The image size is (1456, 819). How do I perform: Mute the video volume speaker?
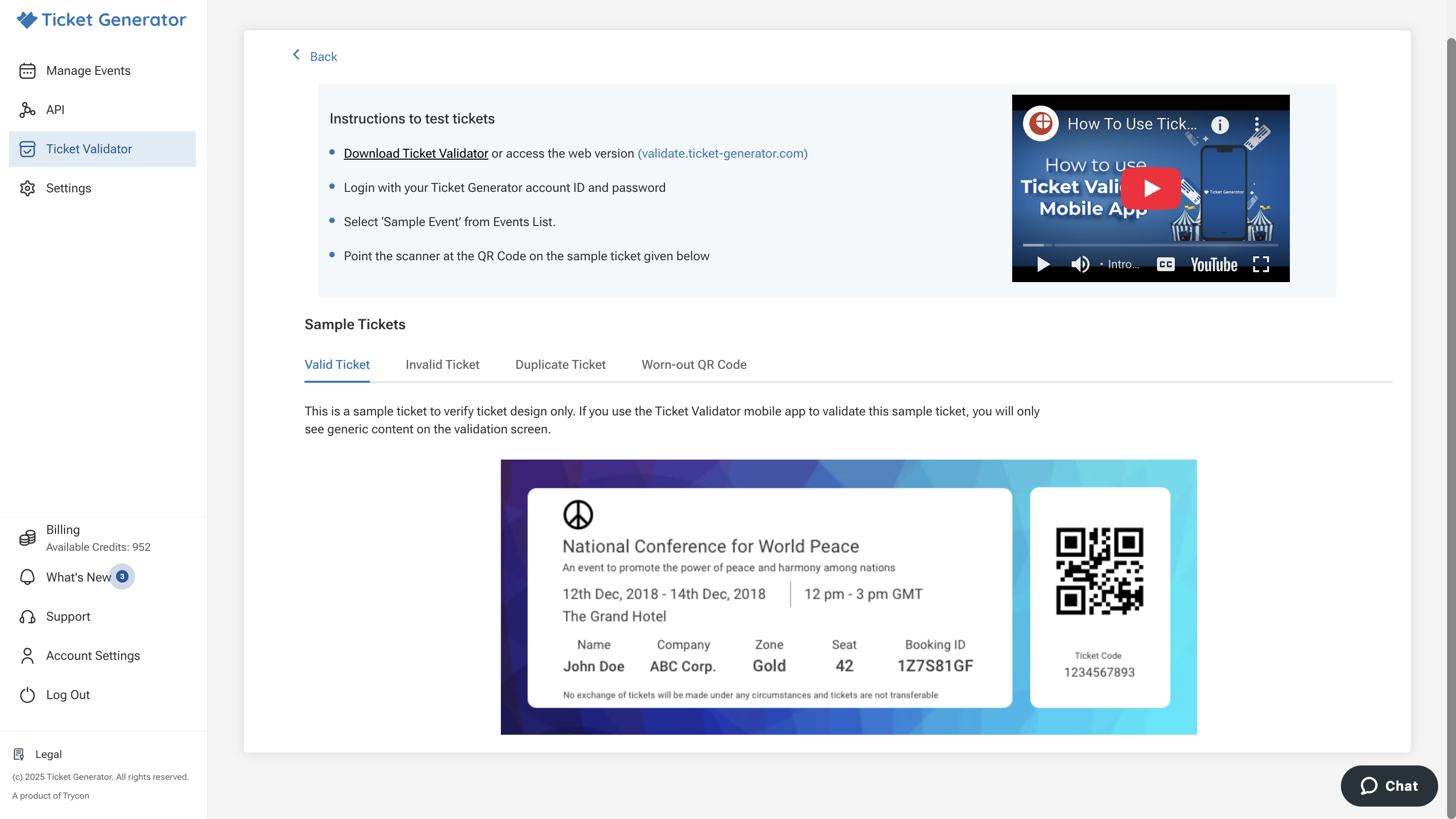tap(1080, 264)
